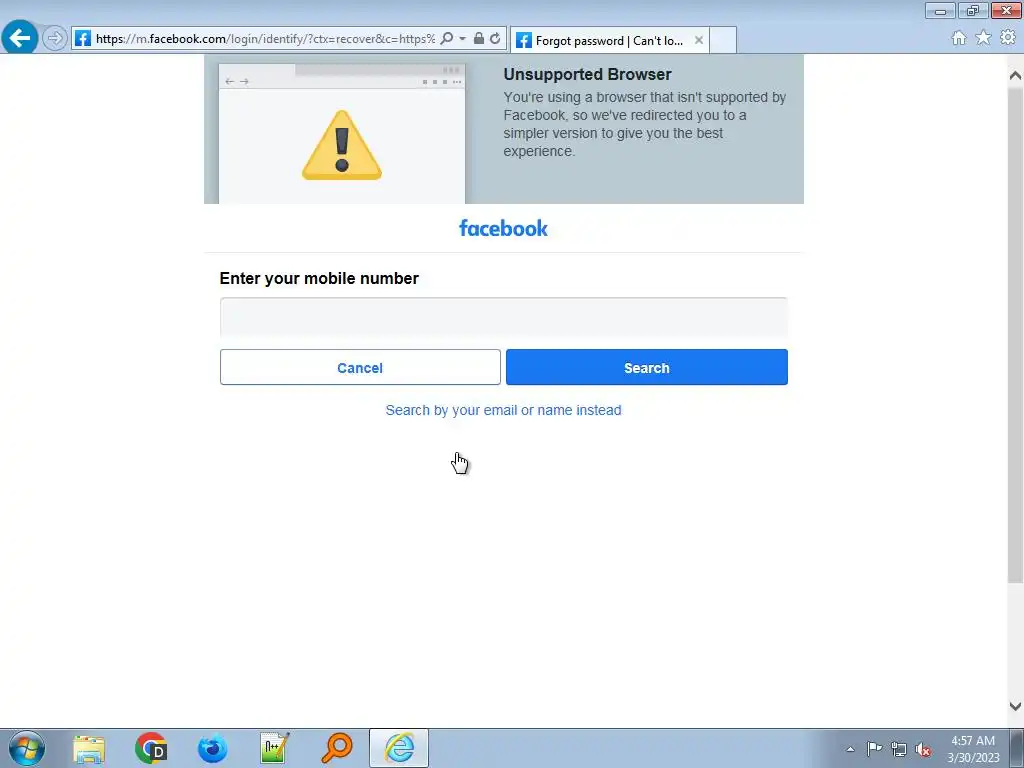Close the Forgot password tab

point(699,40)
